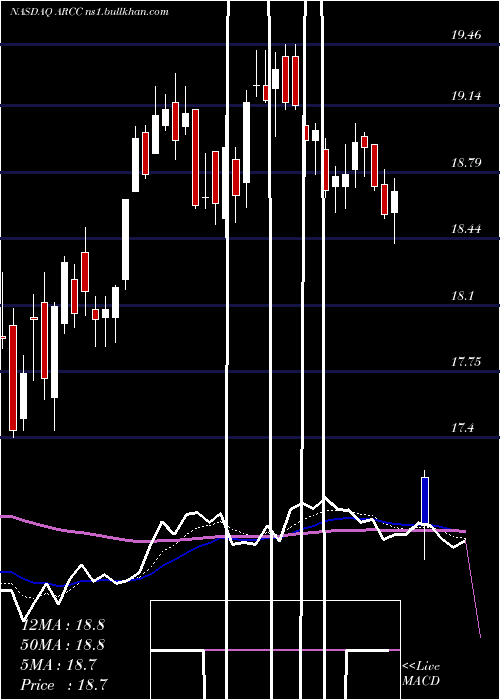This screenshot has width=500, height=700.
Task: Click the 18.44 price level label
Action: pos(466,229)
